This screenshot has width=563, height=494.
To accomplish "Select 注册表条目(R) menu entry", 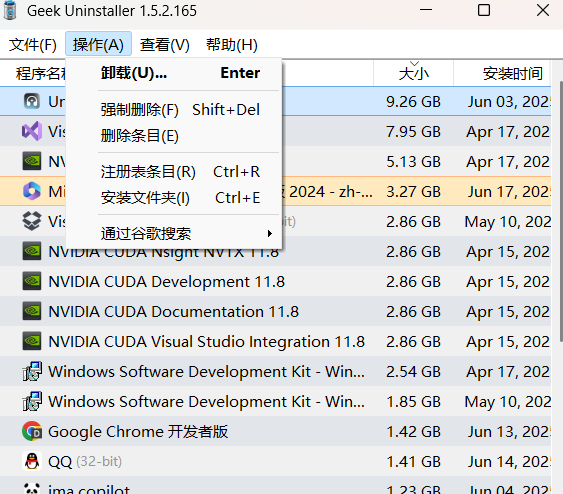I will [174, 172].
